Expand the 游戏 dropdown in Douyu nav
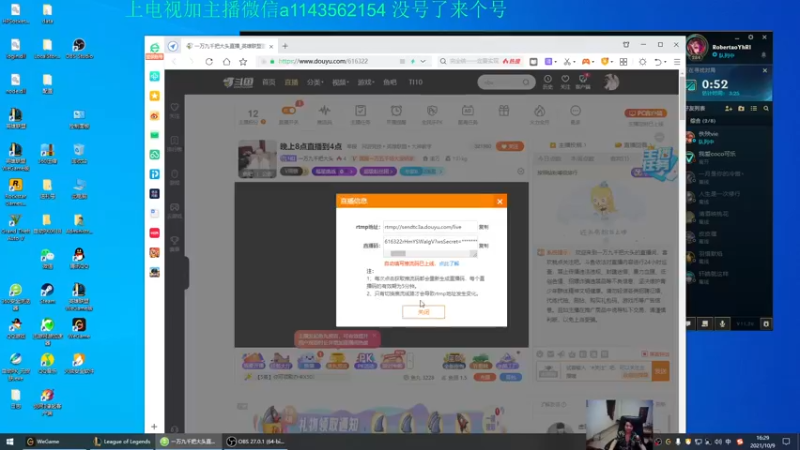Image resolution: width=800 pixels, height=450 pixels. [x=366, y=82]
